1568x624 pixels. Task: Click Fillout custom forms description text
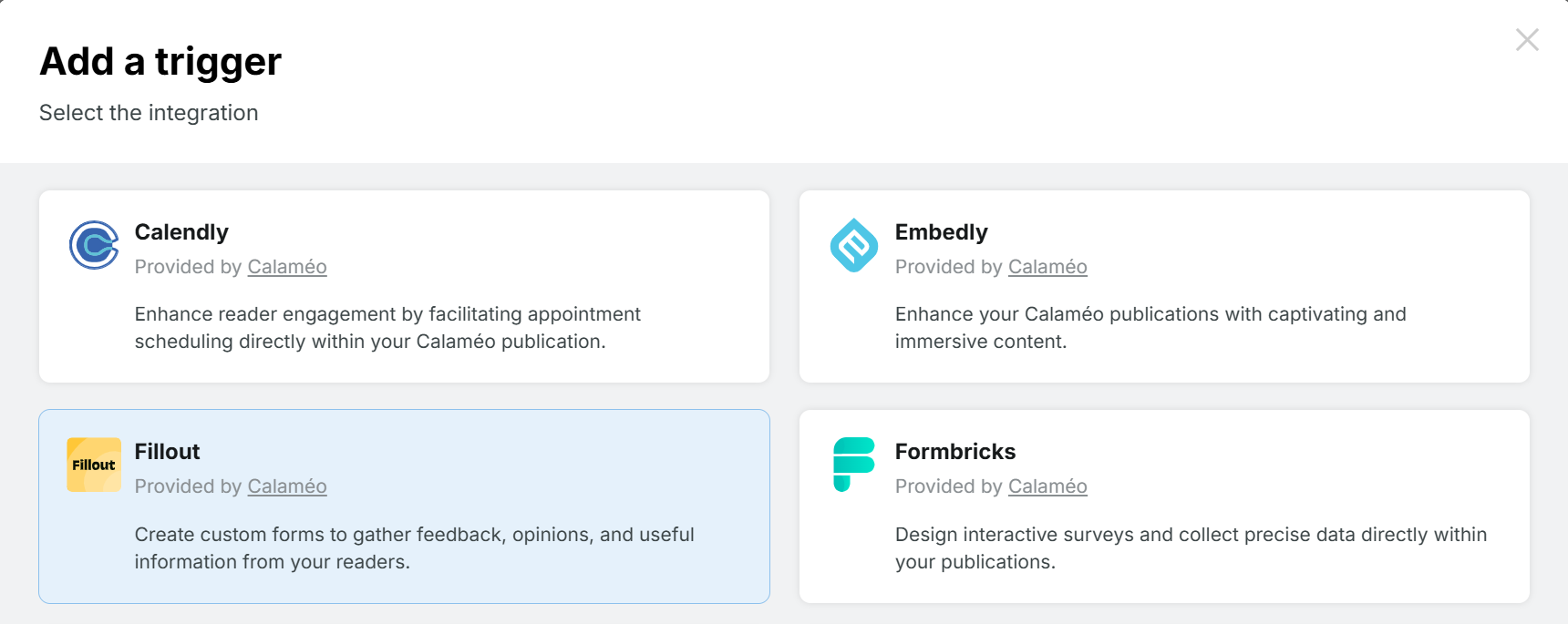pos(415,548)
